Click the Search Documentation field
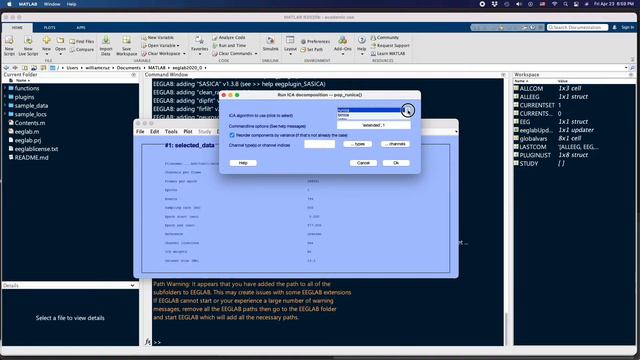Viewport: 640px width, 360px height. (577, 27)
